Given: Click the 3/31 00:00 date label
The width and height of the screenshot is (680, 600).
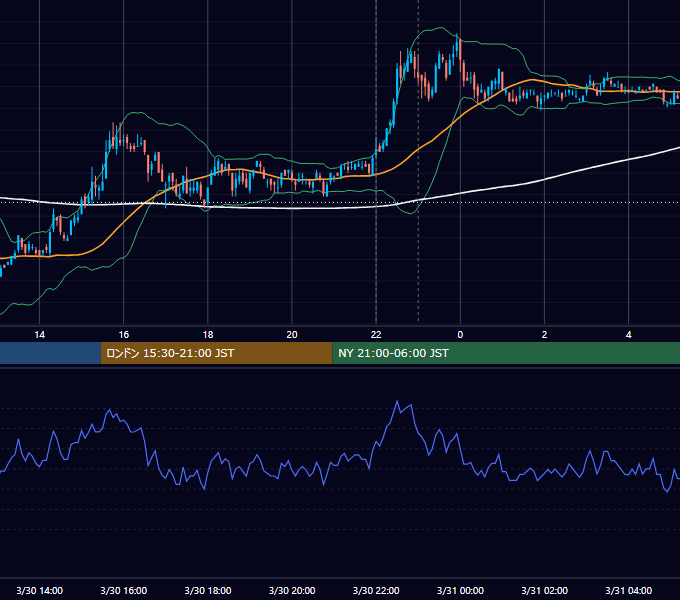Looking at the screenshot, I should (x=460, y=590).
